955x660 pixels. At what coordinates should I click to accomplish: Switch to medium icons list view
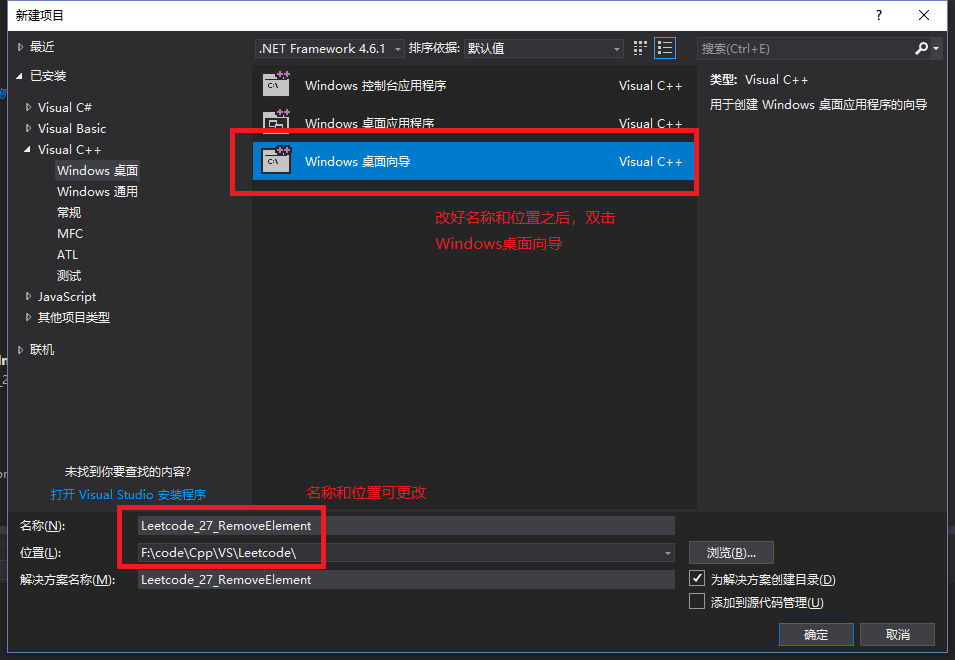pos(665,48)
